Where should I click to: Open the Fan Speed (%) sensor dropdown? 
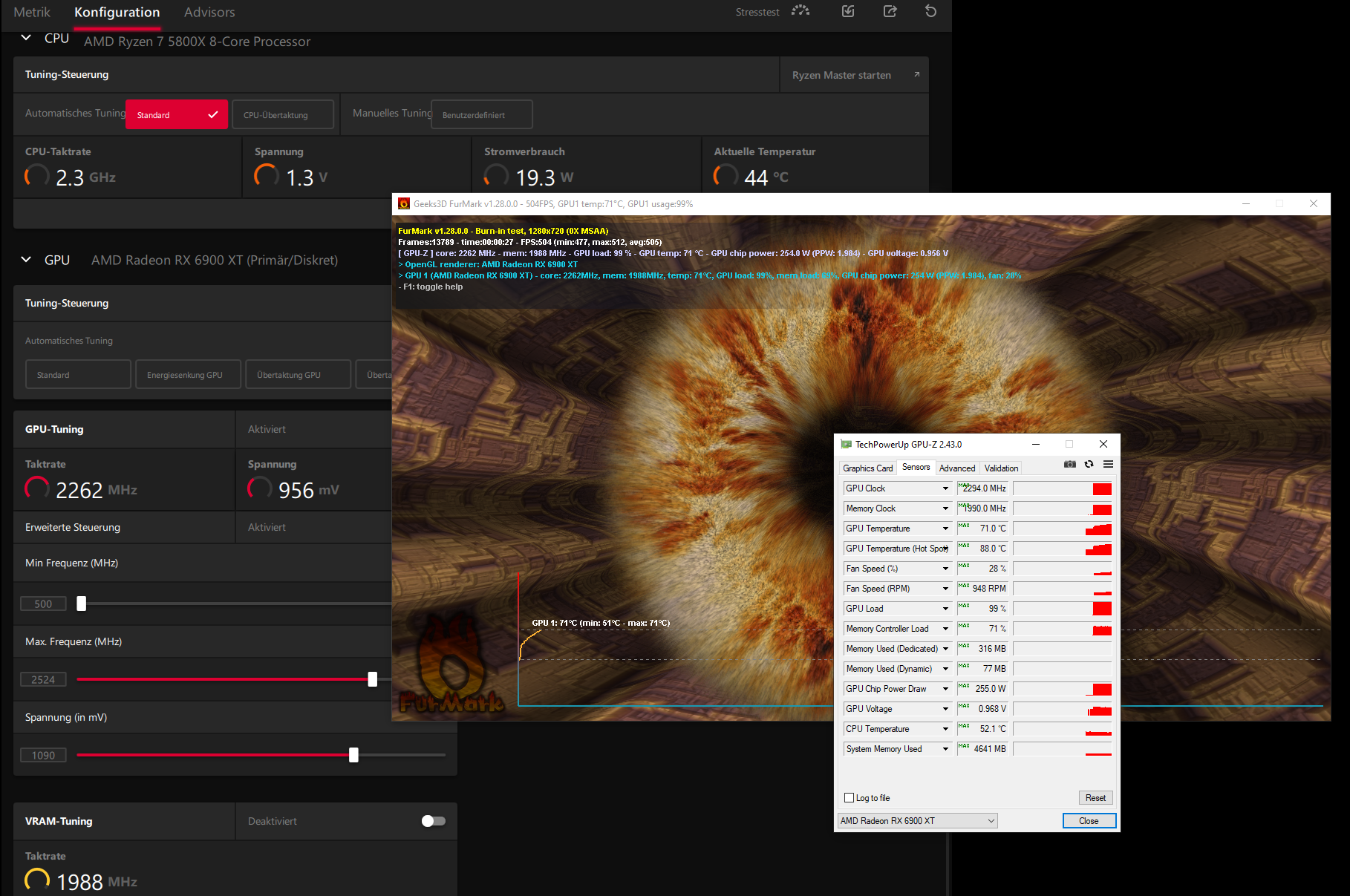[x=945, y=569]
